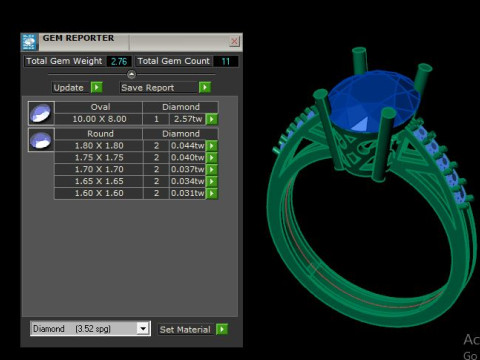This screenshot has width=480, height=360.
Task: Click the 1.60 X 1.60 size cell
Action: tap(99, 193)
